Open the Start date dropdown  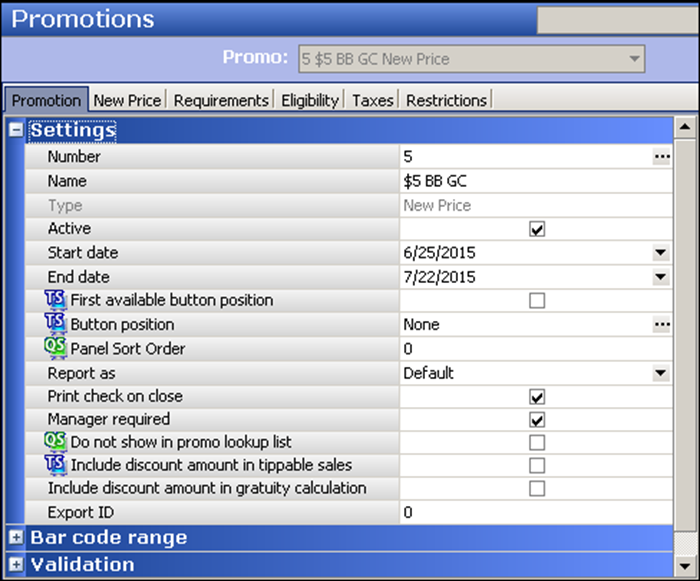tap(660, 253)
